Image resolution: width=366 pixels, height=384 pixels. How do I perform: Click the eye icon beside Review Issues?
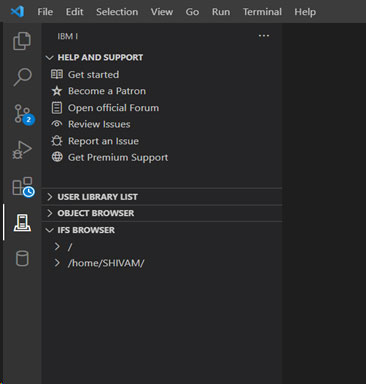pos(57,124)
